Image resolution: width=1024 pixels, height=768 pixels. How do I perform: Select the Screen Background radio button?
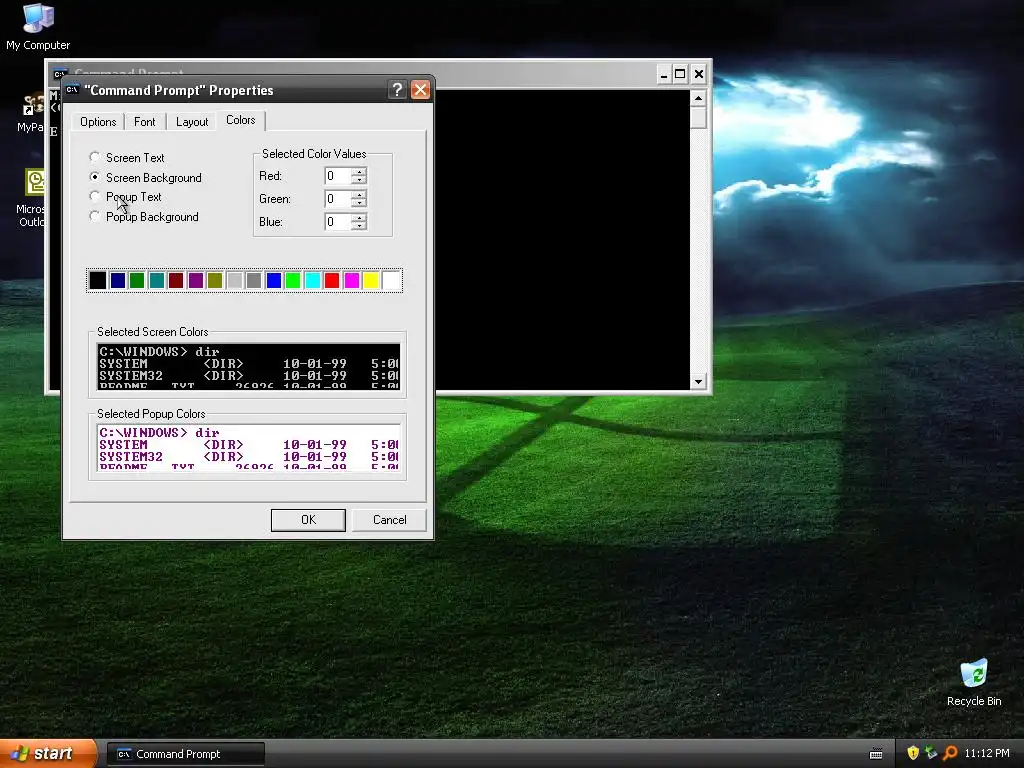[95, 177]
